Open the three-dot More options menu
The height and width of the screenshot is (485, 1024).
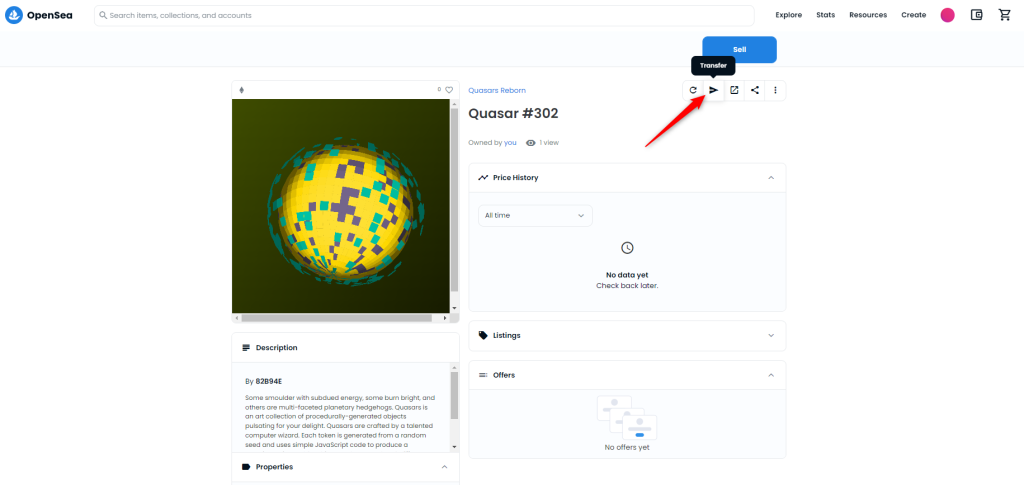[x=775, y=90]
